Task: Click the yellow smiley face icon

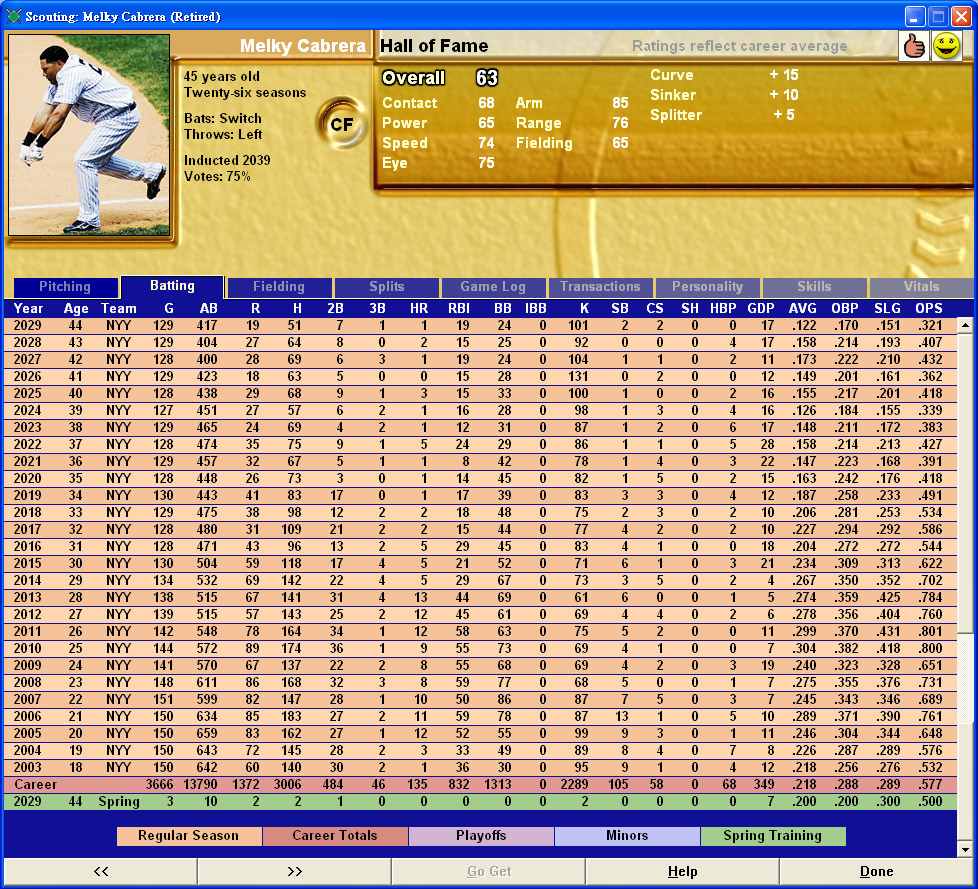Action: [946, 46]
